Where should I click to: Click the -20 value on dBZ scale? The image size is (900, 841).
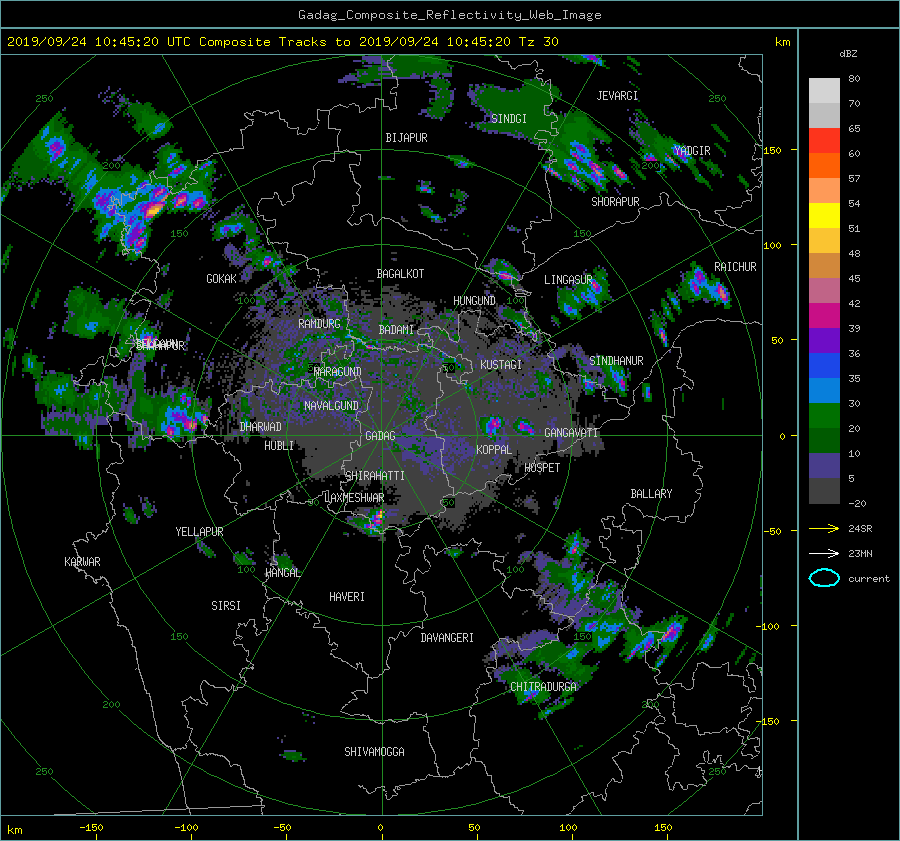(856, 503)
